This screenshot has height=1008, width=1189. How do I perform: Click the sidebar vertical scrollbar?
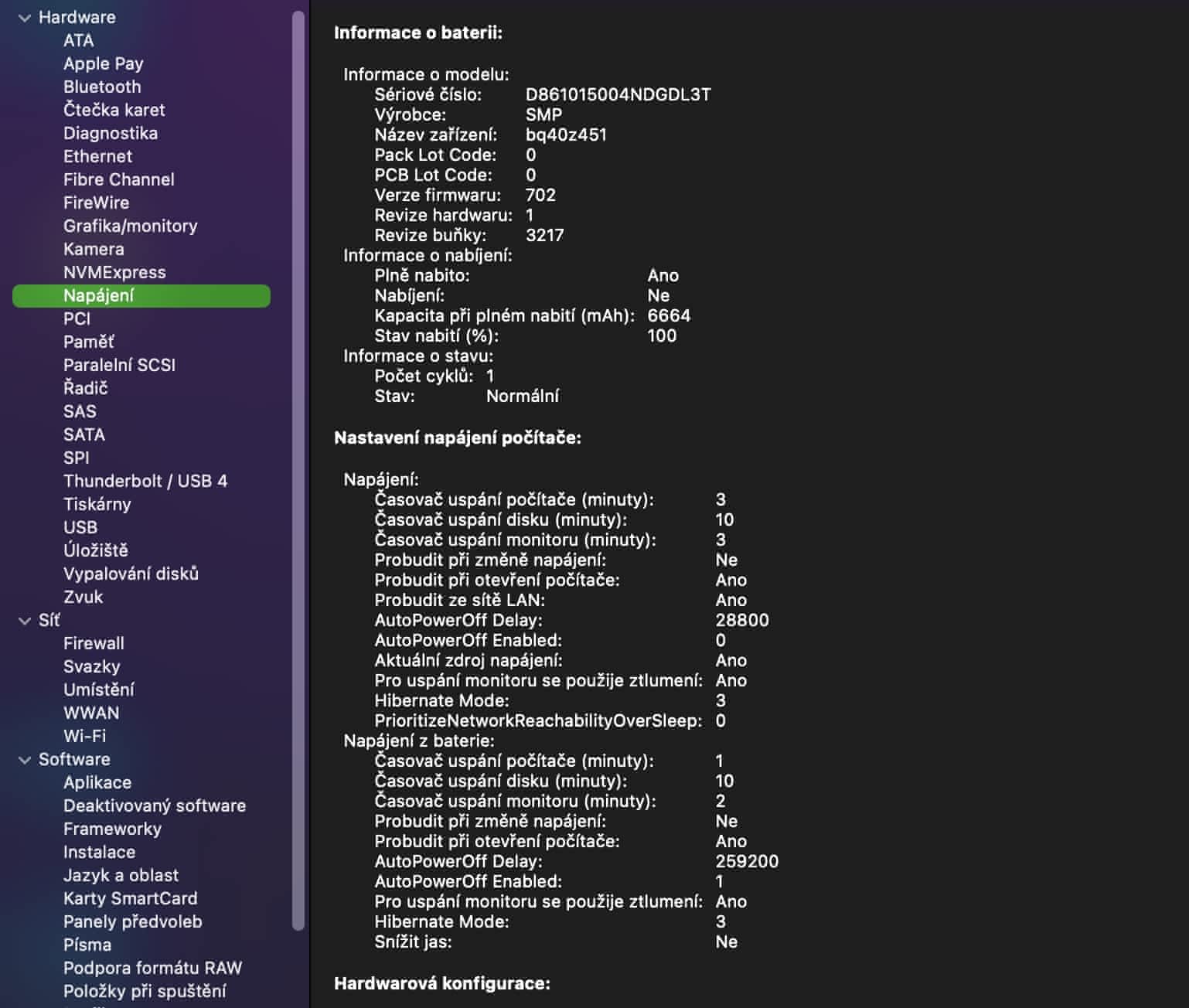[298, 464]
